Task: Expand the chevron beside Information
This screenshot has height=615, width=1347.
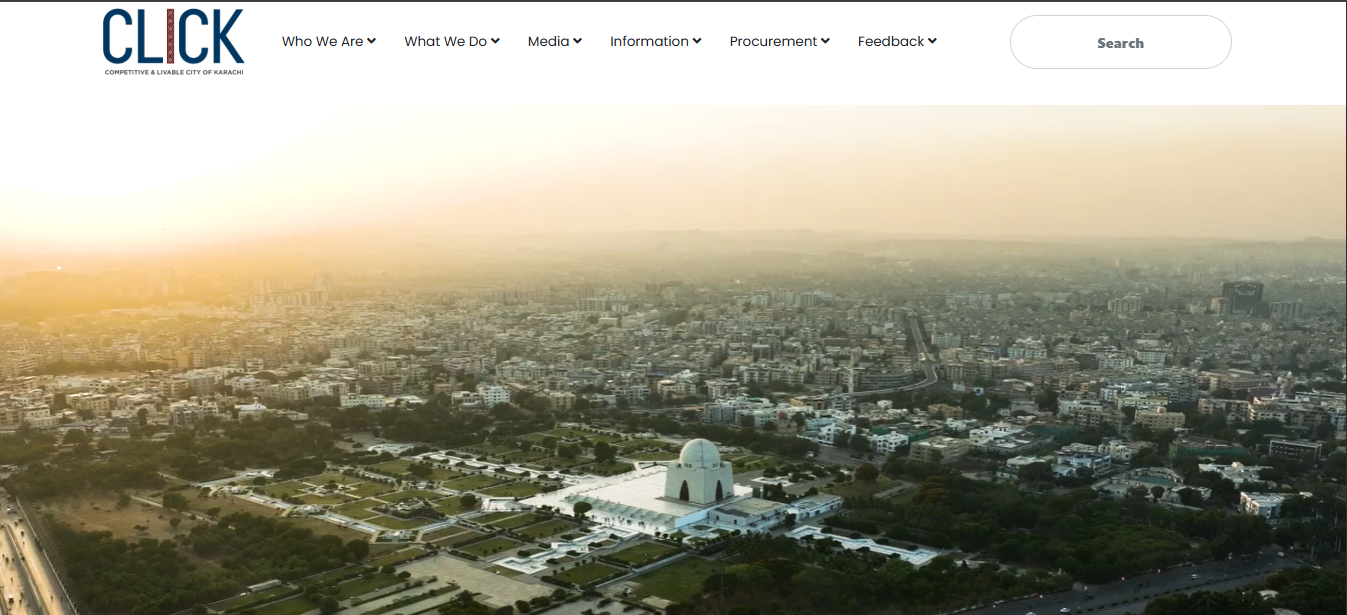Action: point(696,41)
